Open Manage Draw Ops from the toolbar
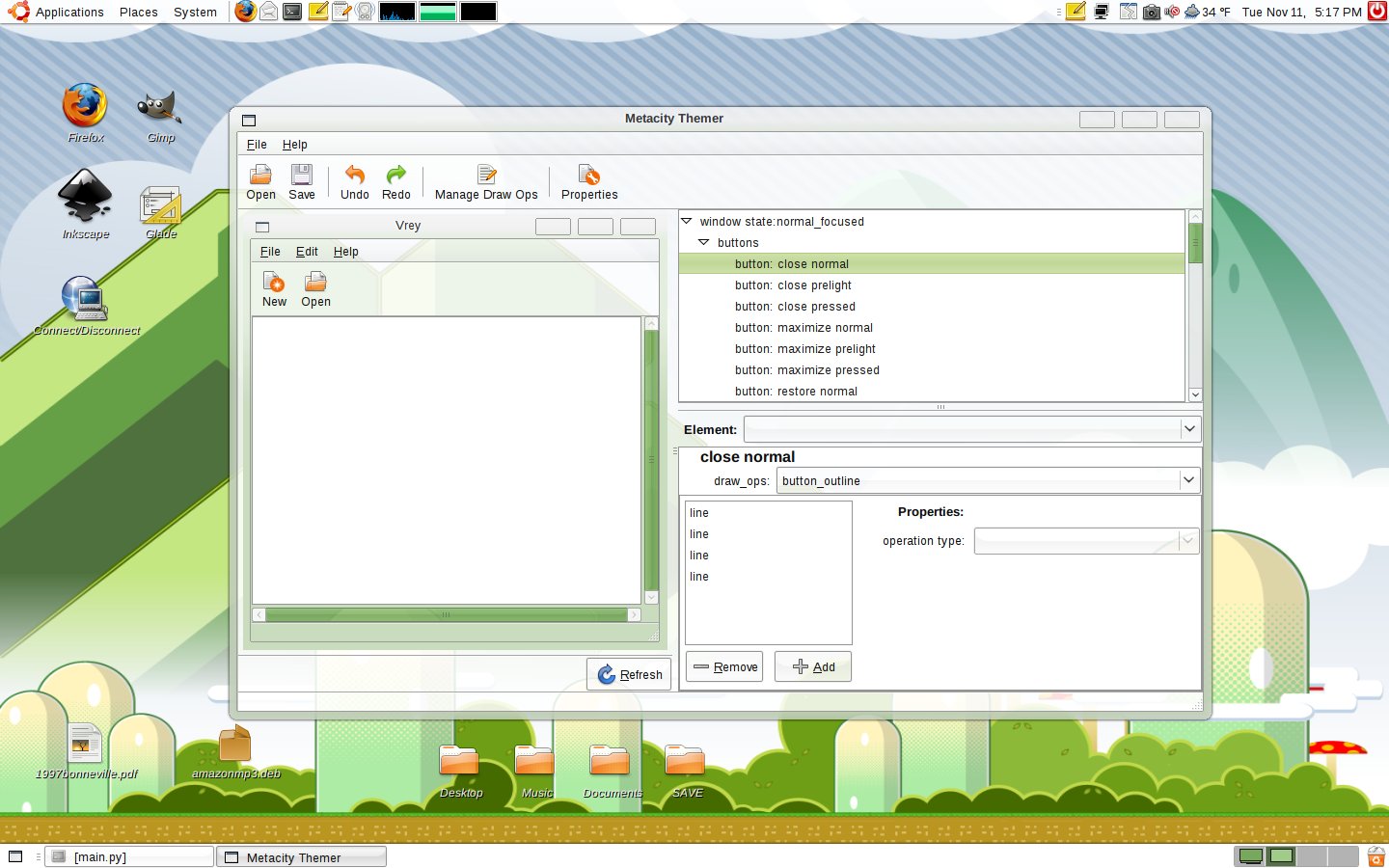Screen dimensions: 1389x868 (x=486, y=181)
